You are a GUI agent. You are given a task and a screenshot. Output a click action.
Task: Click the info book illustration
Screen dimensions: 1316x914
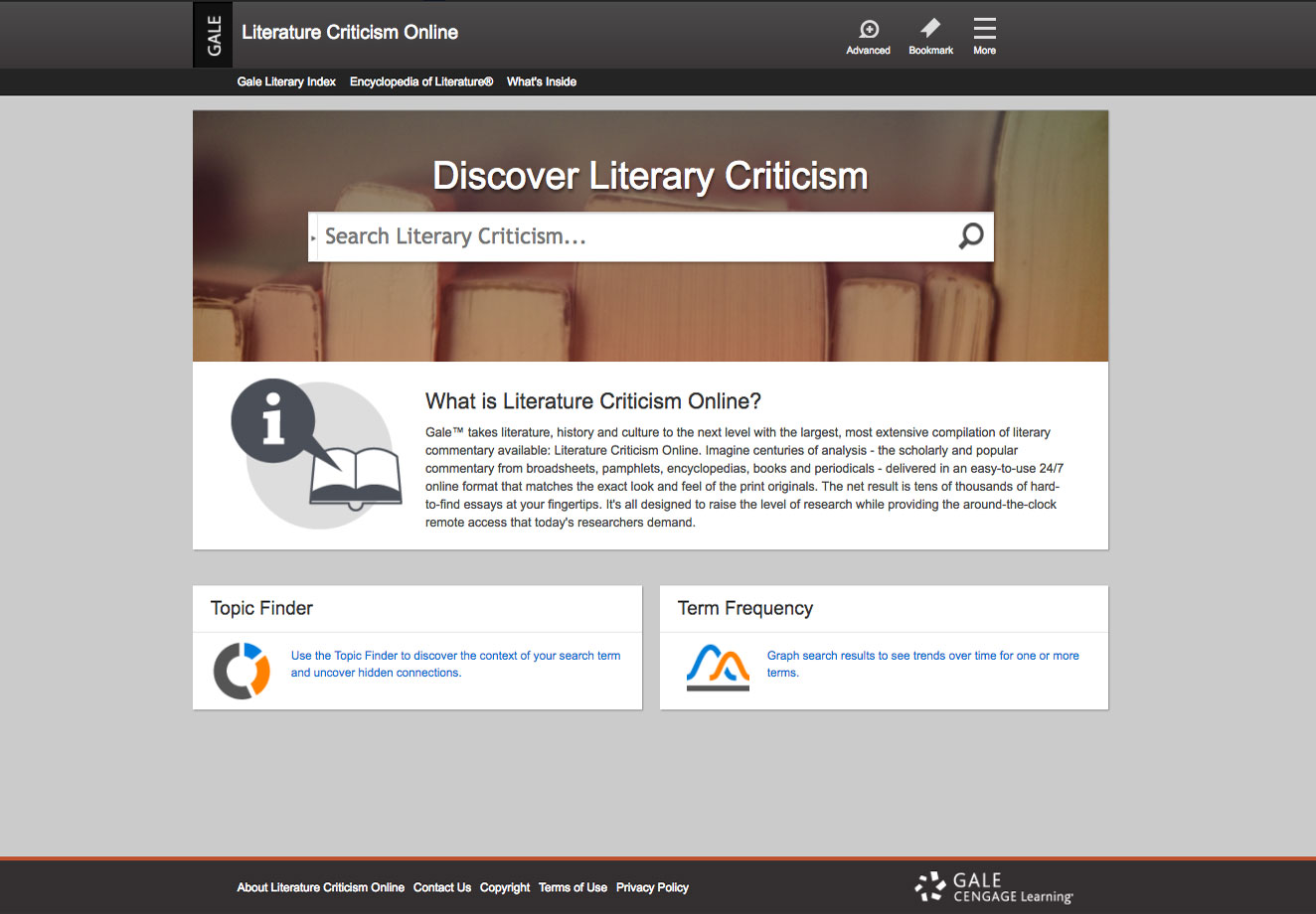pyautogui.click(x=316, y=453)
